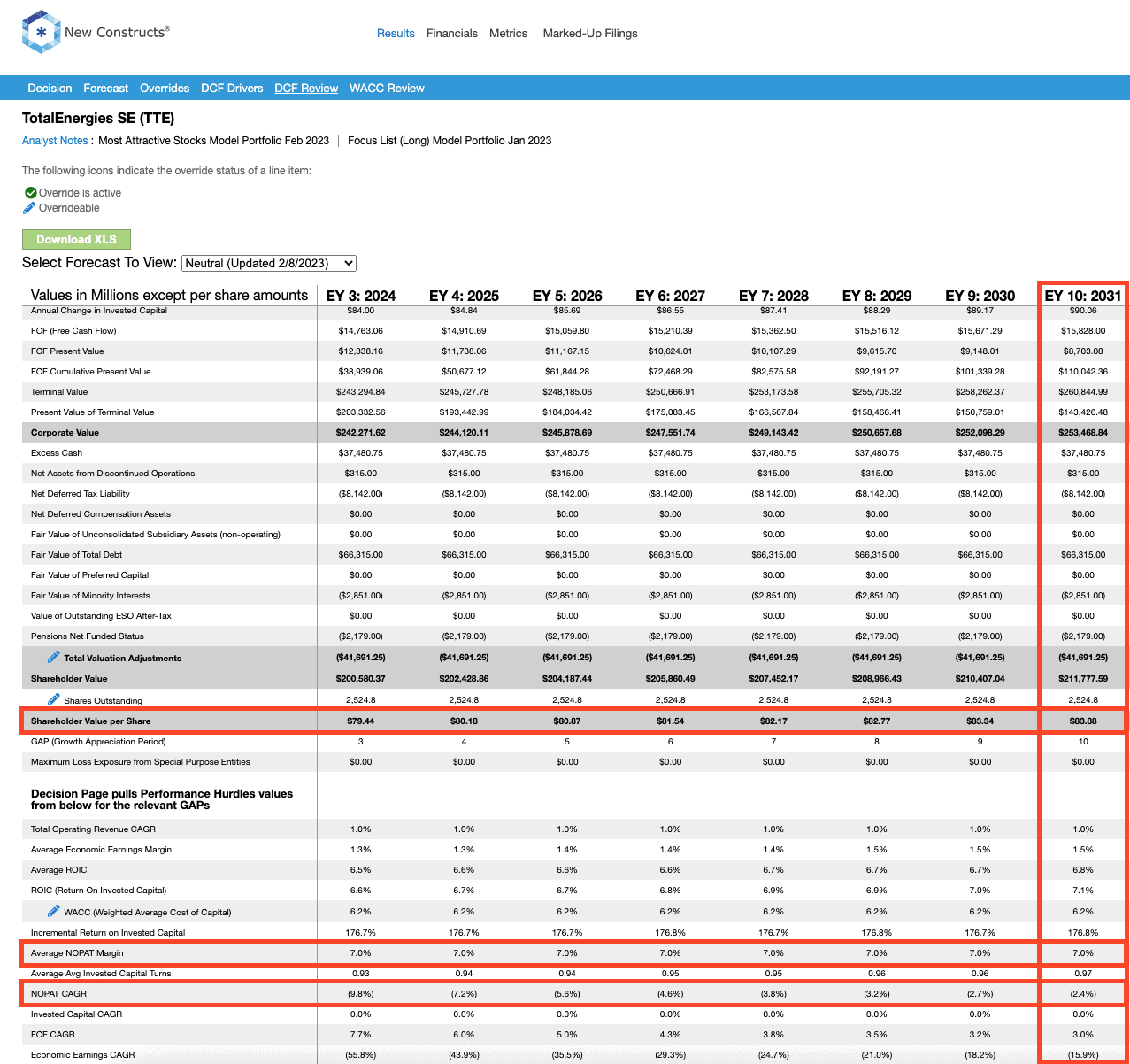Click the EY 9: 2030 column header
This screenshot has height=1064, width=1130.
tap(980, 296)
